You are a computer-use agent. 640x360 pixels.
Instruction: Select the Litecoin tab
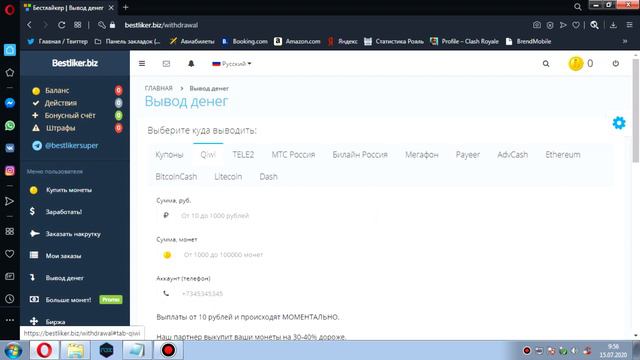tap(228, 177)
